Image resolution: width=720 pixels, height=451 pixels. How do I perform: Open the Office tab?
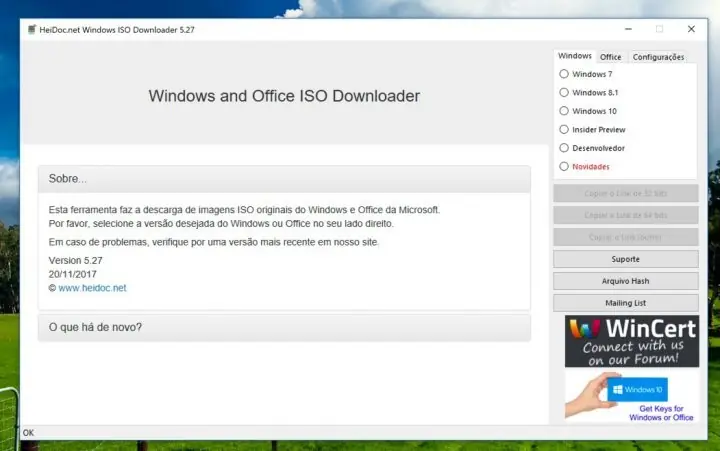(x=610, y=57)
